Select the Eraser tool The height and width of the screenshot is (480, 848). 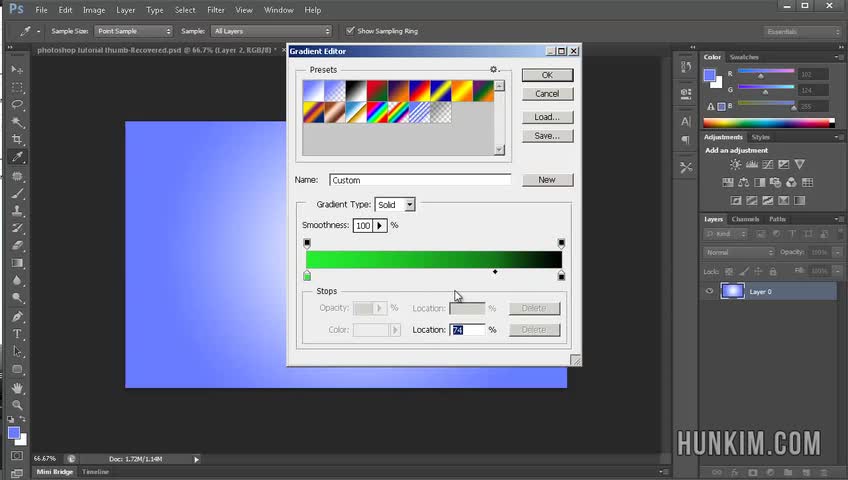click(x=17, y=245)
